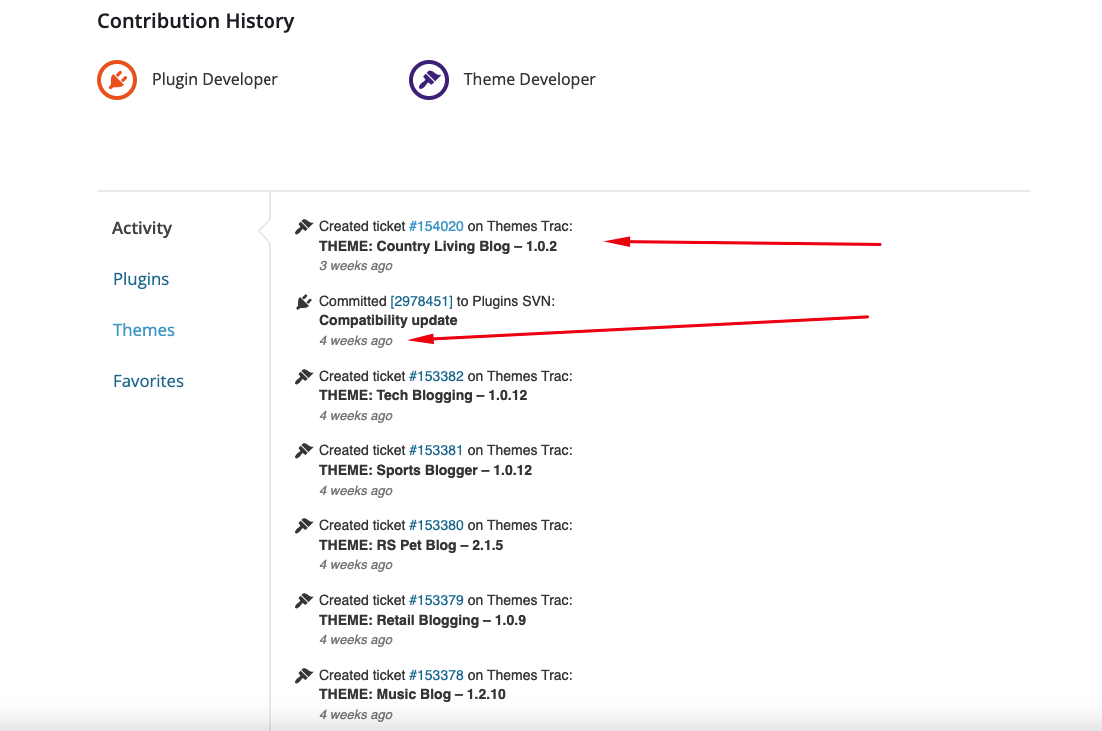1102x731 pixels.
Task: Click the brush icon beside RS Pet Blog entry
Action: [x=304, y=525]
